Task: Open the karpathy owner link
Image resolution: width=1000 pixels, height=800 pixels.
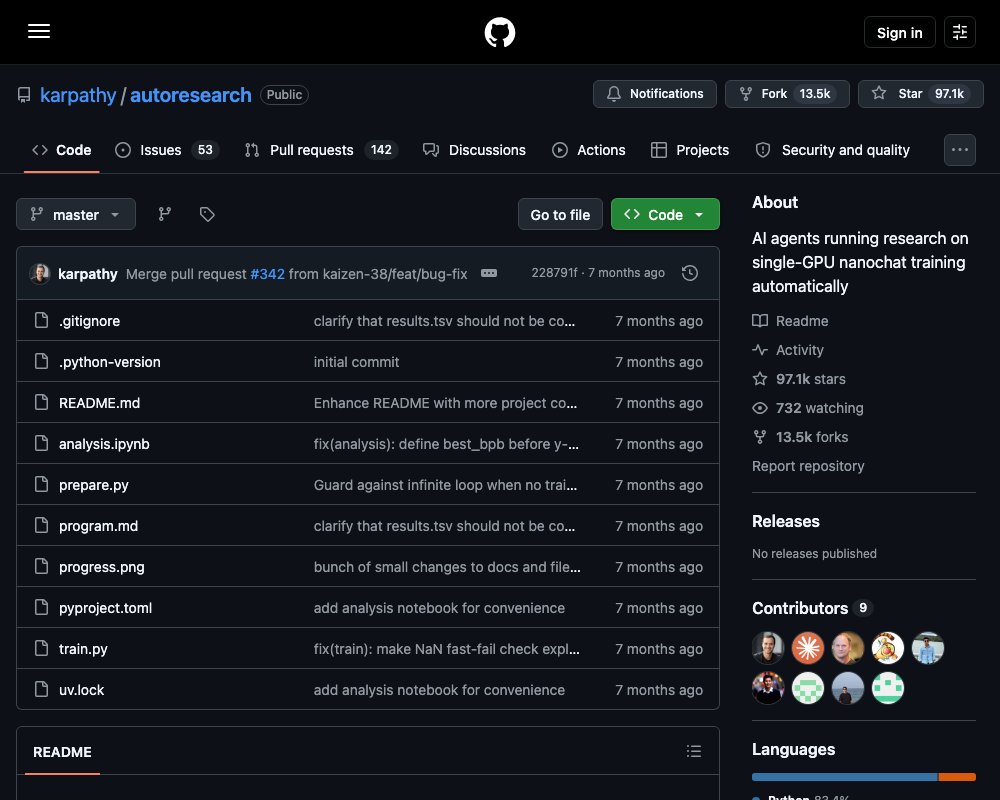Action: tap(78, 95)
